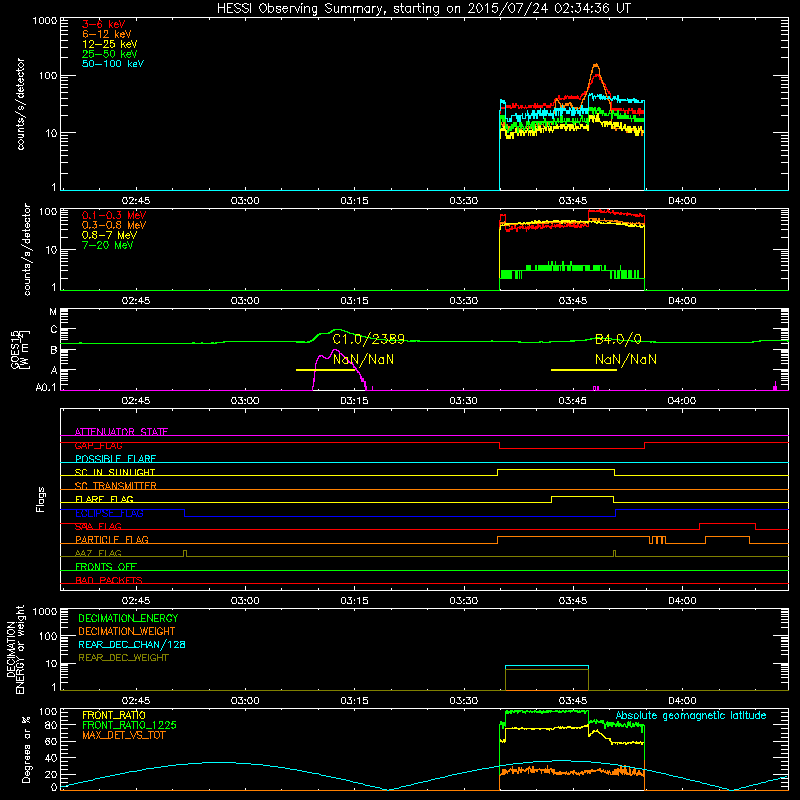This screenshot has width=800, height=800.
Task: Click the 7-20 MeV legend entry
Action: tap(107, 245)
